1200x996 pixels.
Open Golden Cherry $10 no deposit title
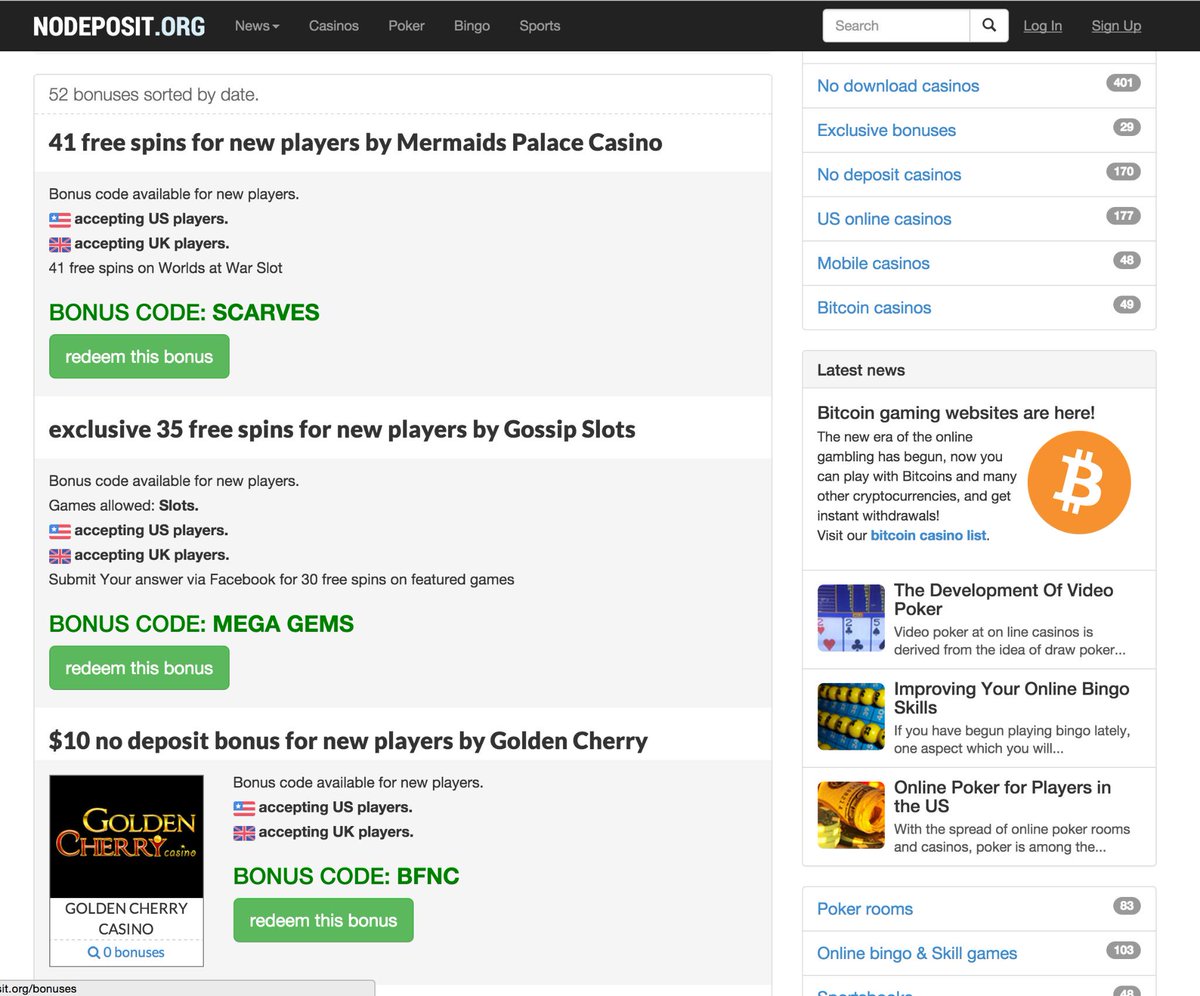(348, 741)
